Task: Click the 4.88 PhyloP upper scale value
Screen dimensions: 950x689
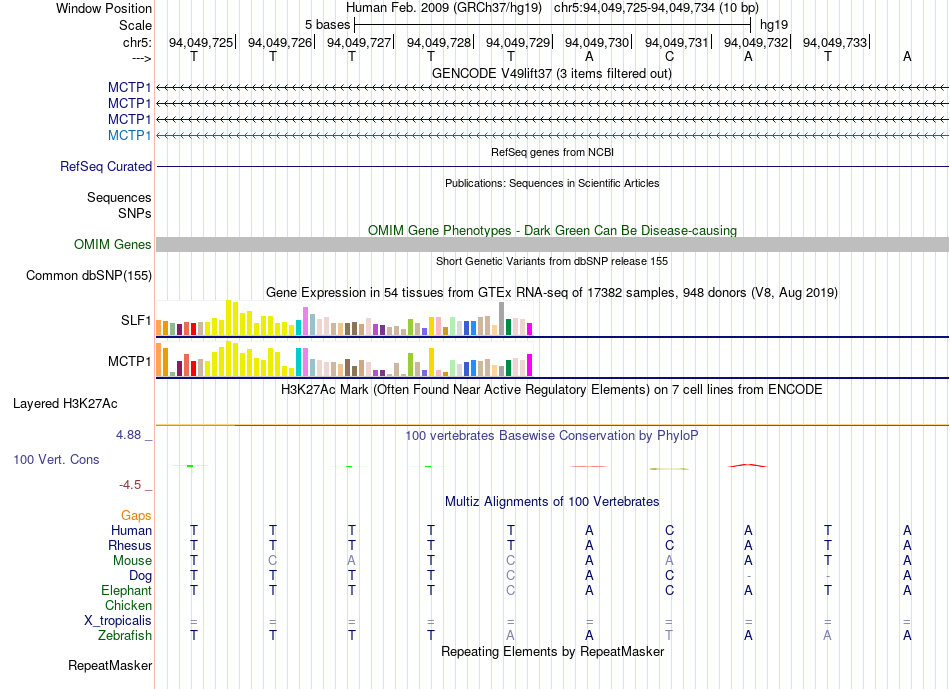Action: click(128, 434)
